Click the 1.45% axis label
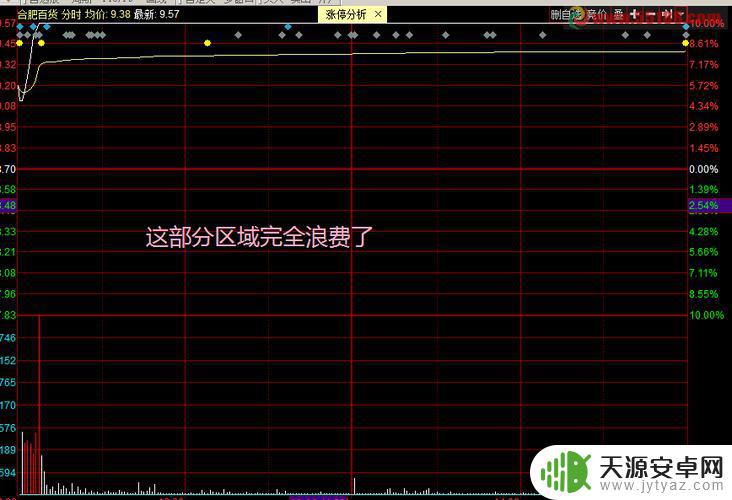 704,148
